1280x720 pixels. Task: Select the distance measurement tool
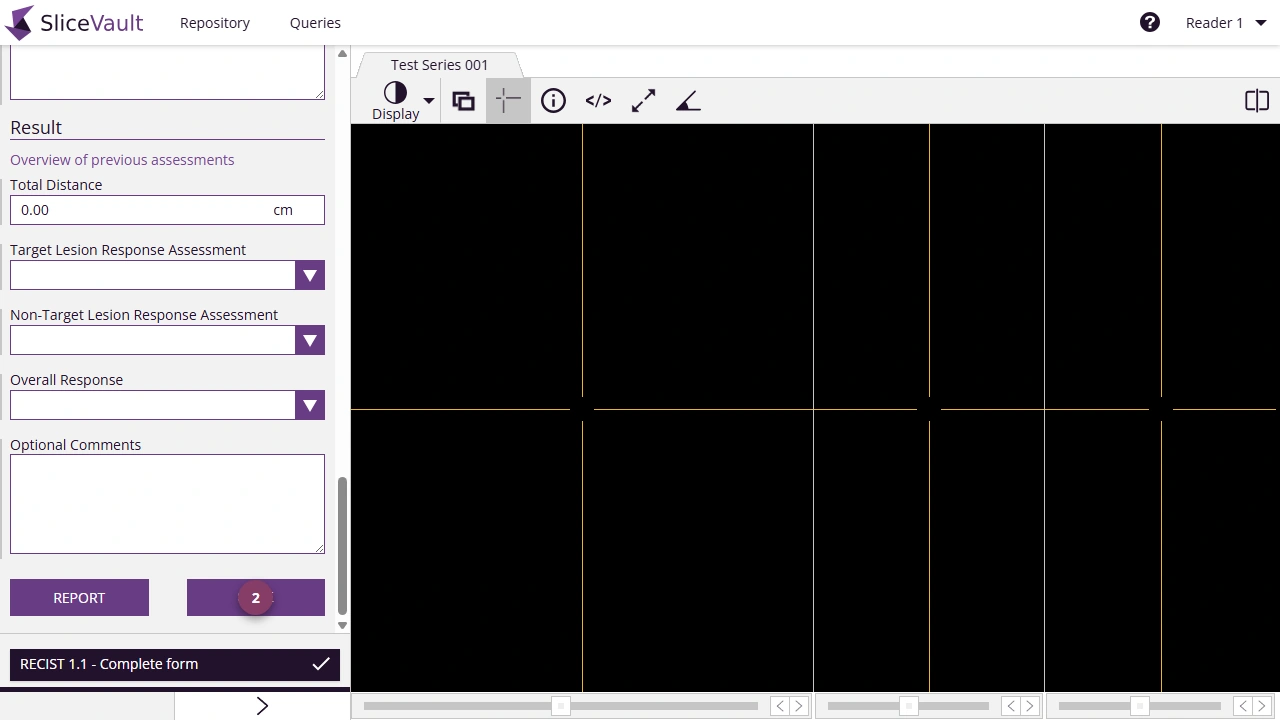coord(643,100)
